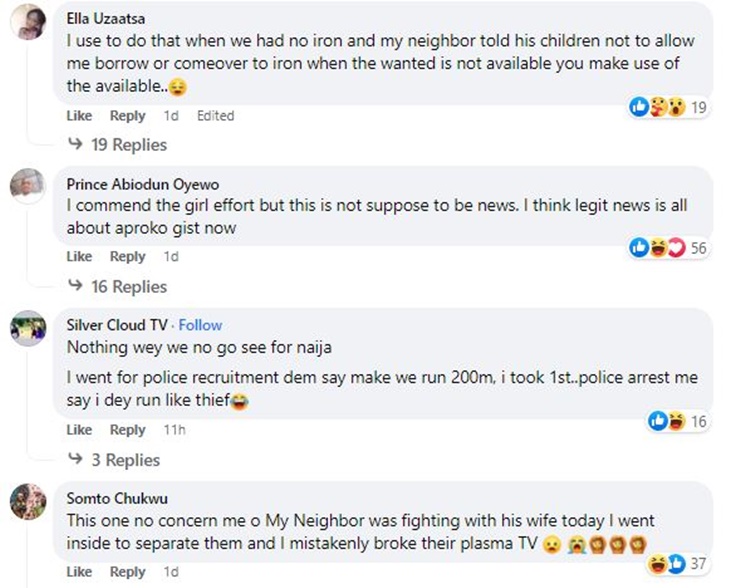Screen dimensions: 750x588
Task: Show edit history via Edited label
Action: tap(215, 116)
